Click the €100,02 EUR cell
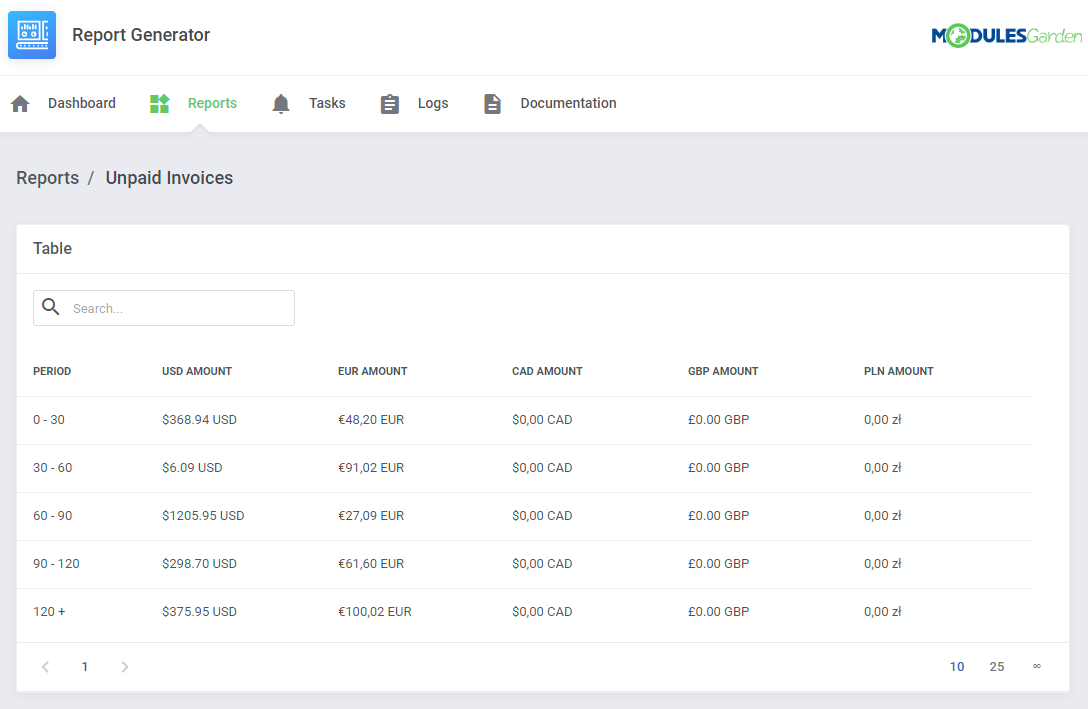 [375, 612]
